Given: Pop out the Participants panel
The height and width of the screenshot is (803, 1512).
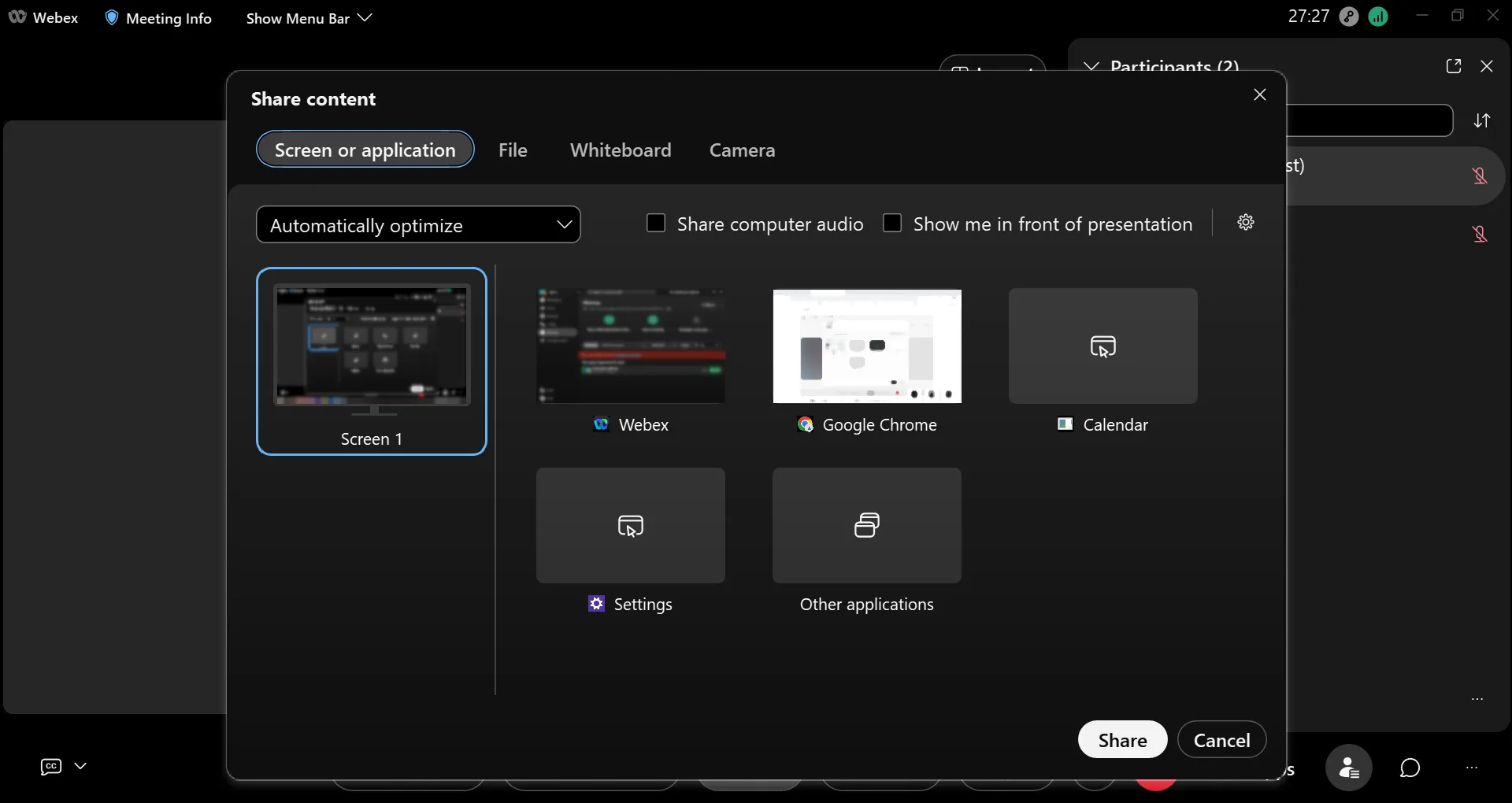Looking at the screenshot, I should [1454, 67].
